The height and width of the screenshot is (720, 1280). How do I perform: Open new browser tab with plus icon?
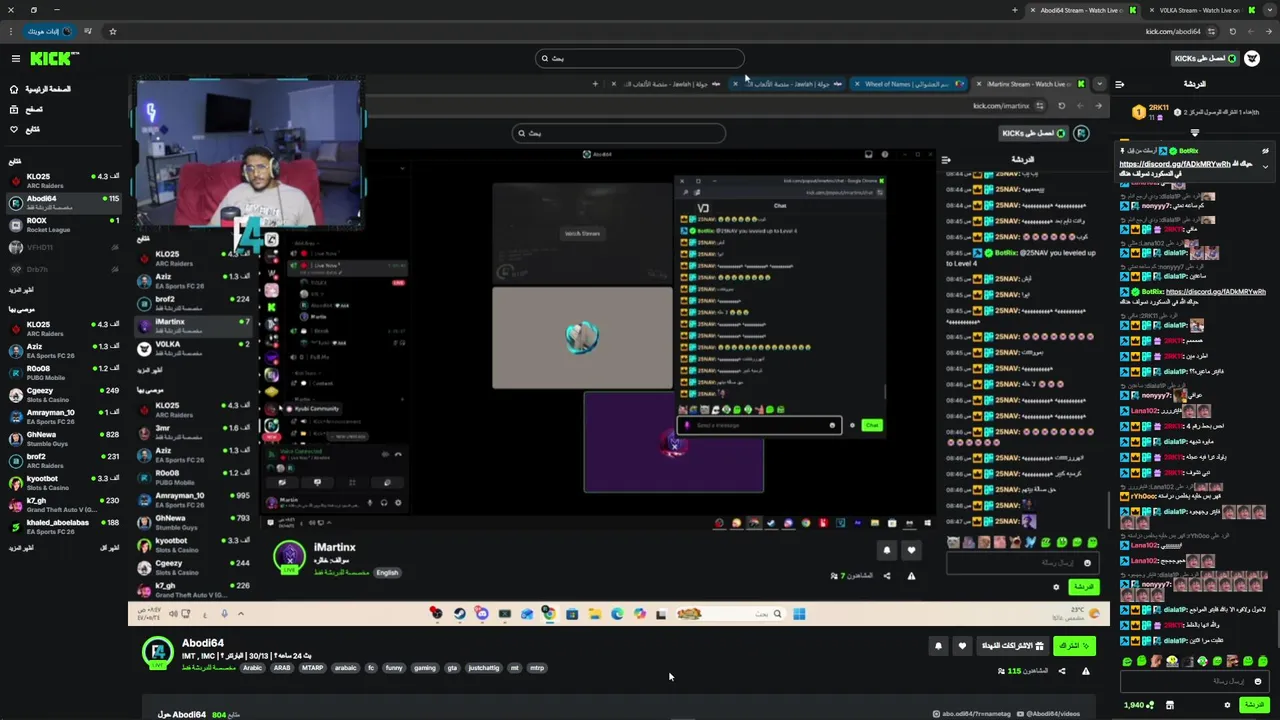[1015, 10]
